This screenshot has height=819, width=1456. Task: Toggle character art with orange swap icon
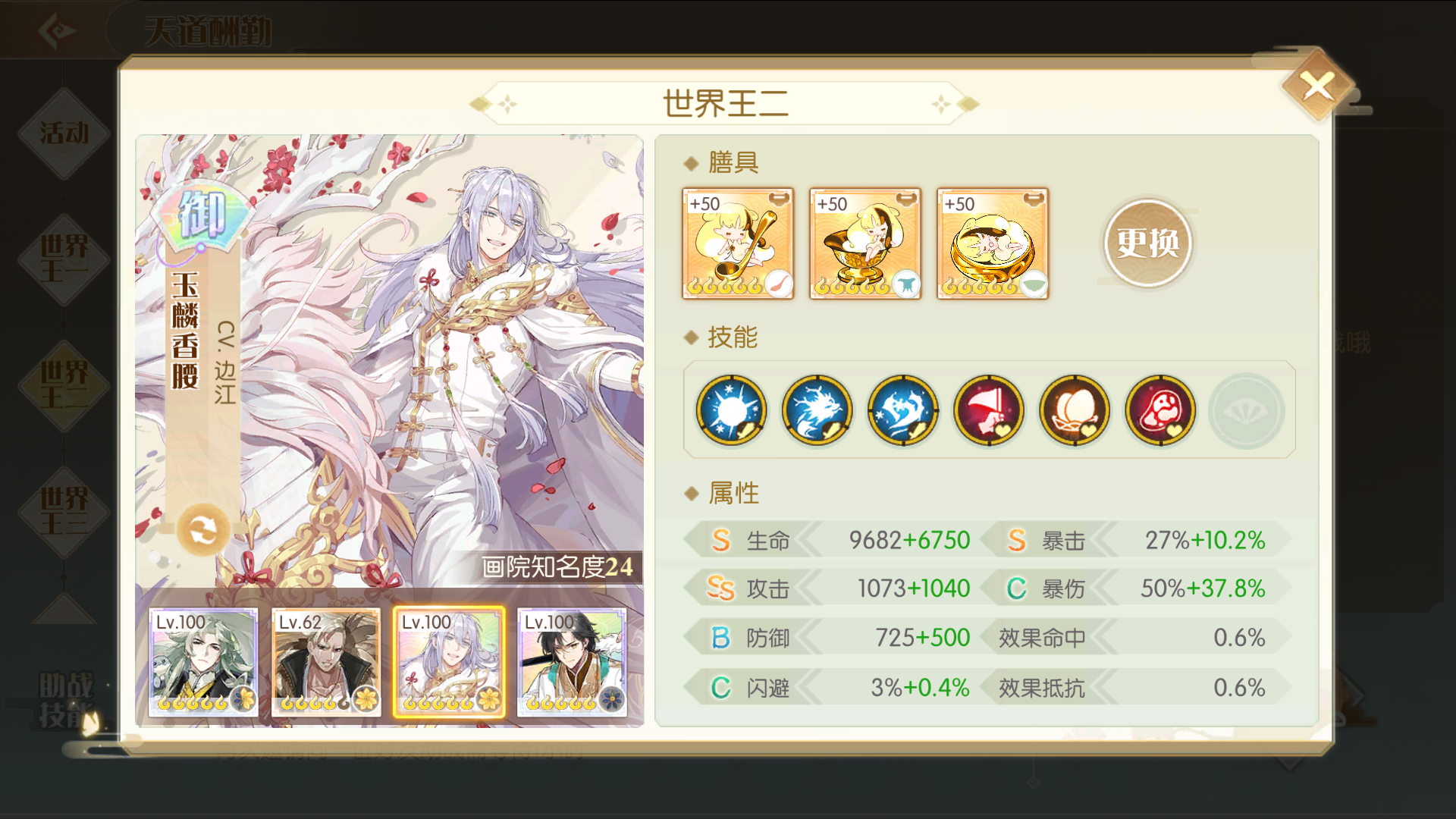pyautogui.click(x=202, y=529)
